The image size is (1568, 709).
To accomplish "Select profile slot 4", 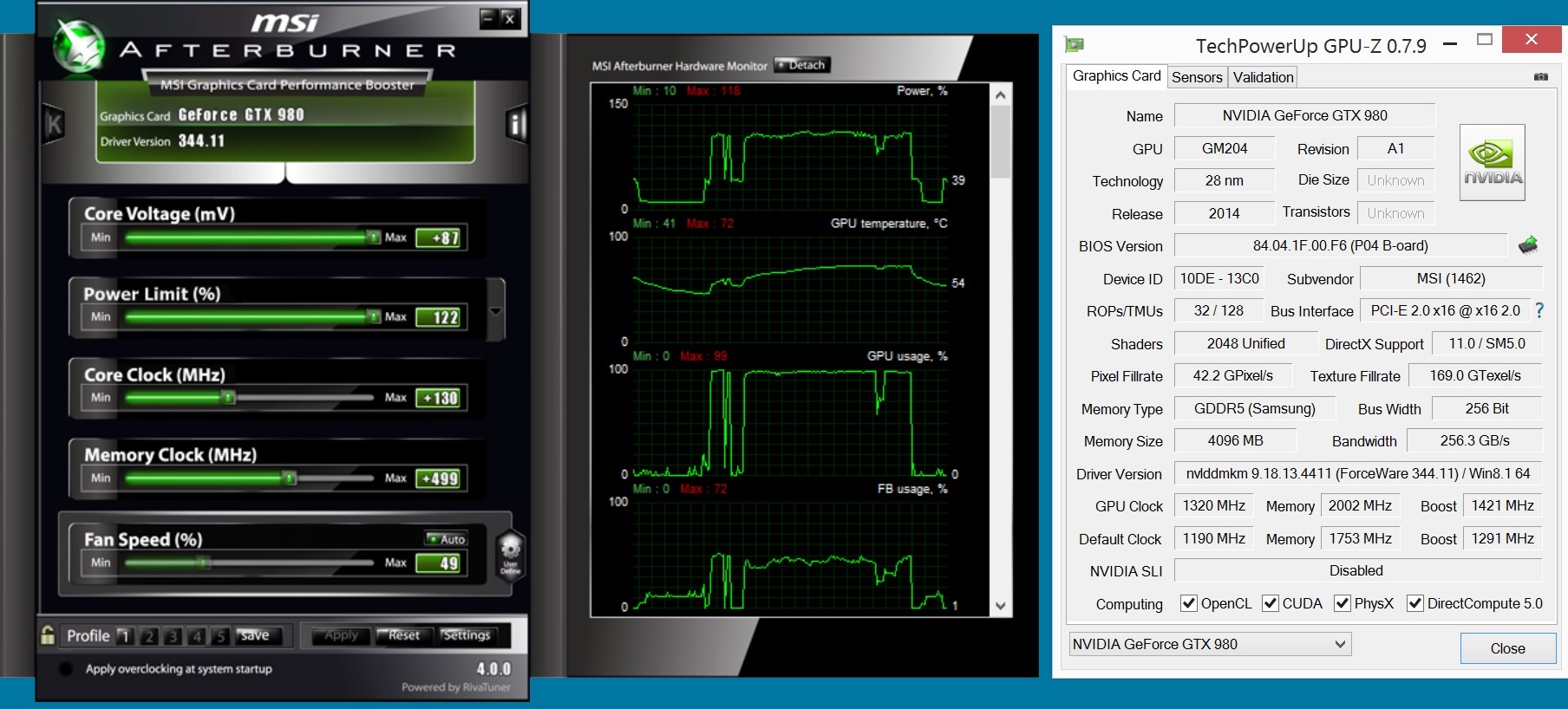I will coord(197,635).
